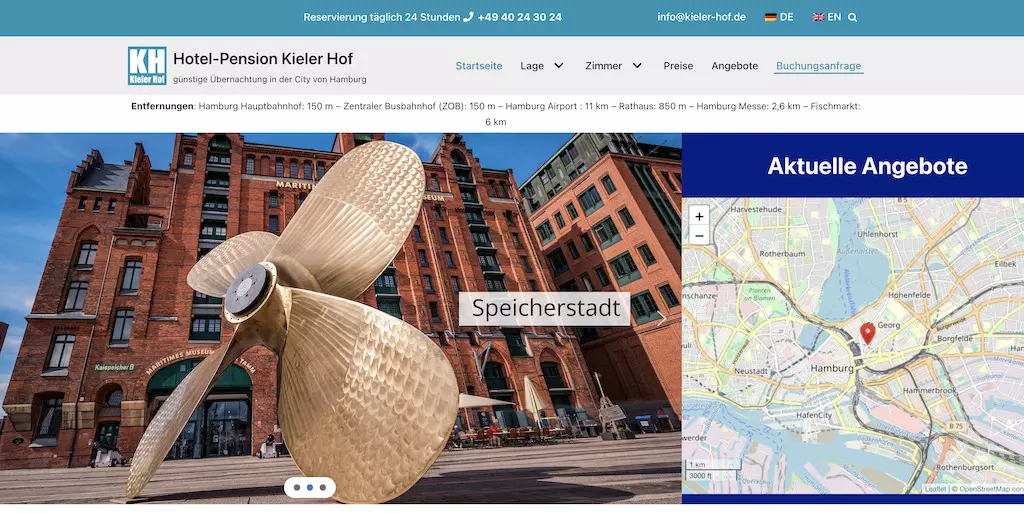Open the Angebote menu item
Viewport: 1024px width, 513px height.
[x=735, y=66]
